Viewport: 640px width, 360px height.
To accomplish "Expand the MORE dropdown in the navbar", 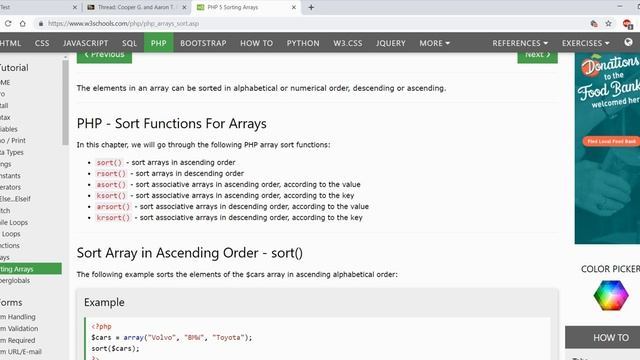I will [434, 43].
